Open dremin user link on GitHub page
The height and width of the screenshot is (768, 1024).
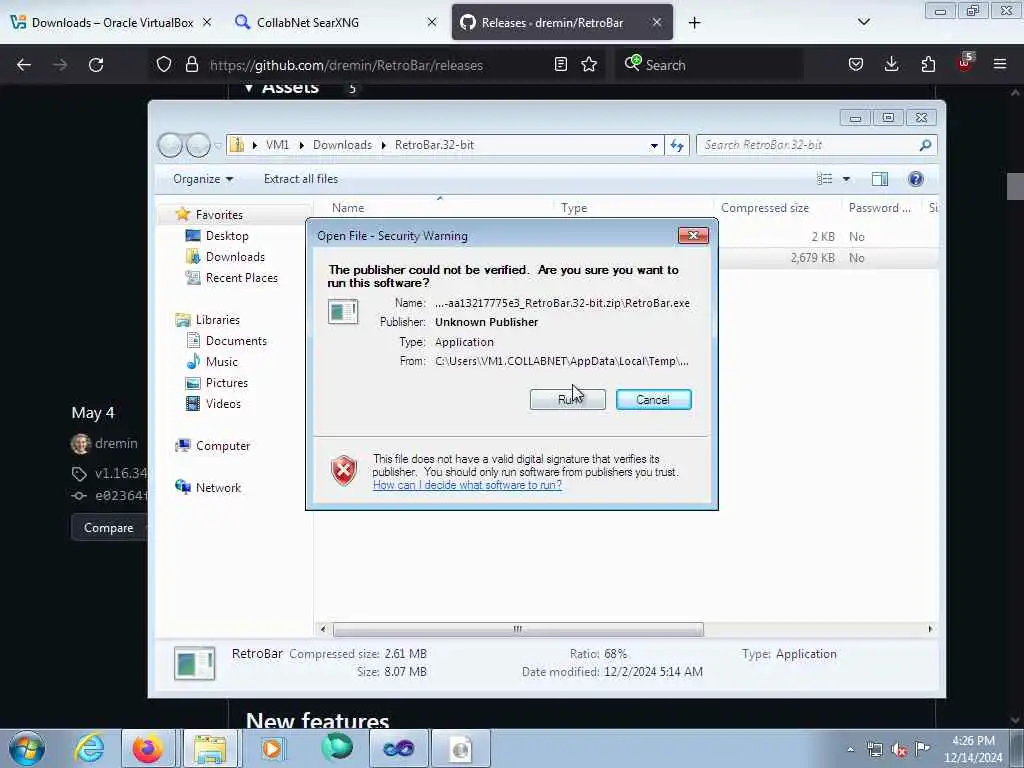click(116, 443)
